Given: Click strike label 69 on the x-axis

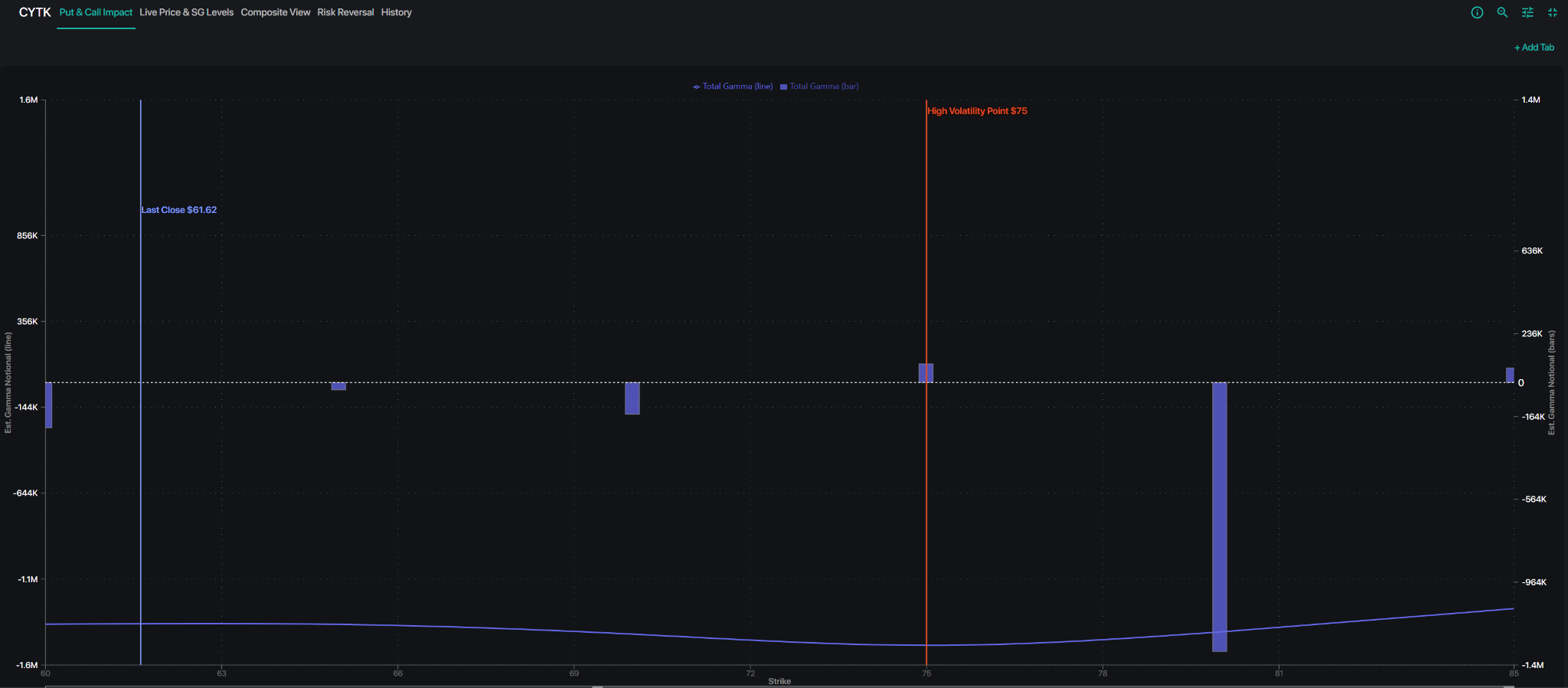Looking at the screenshot, I should pyautogui.click(x=574, y=673).
